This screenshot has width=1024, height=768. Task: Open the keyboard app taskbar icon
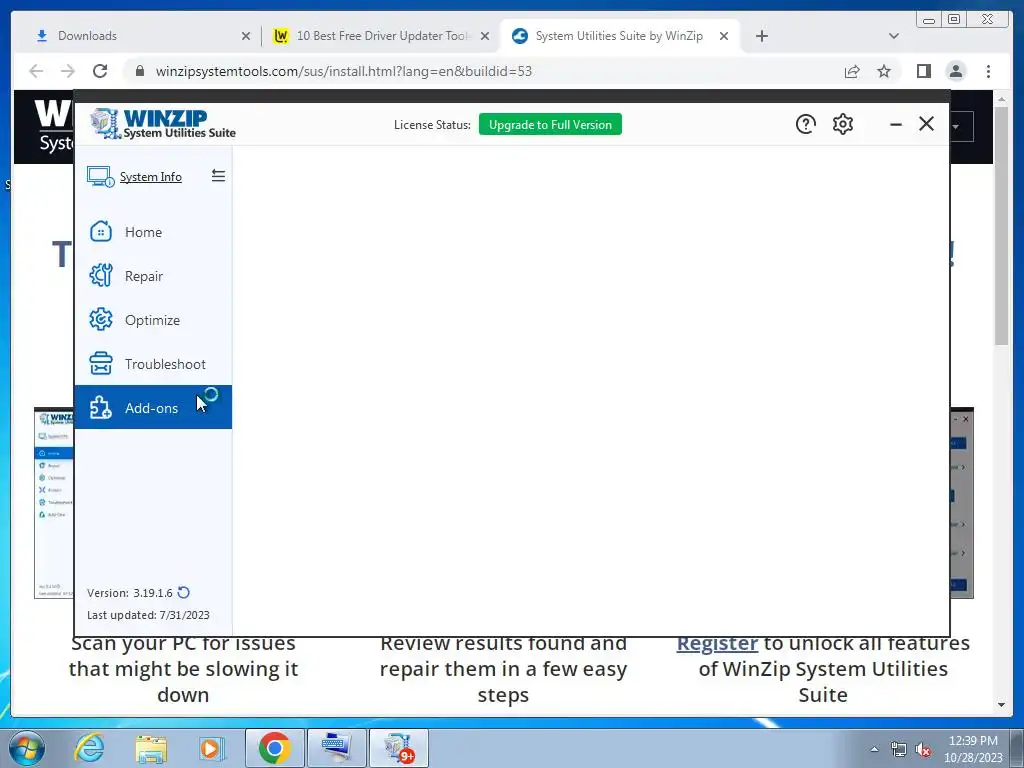click(336, 748)
